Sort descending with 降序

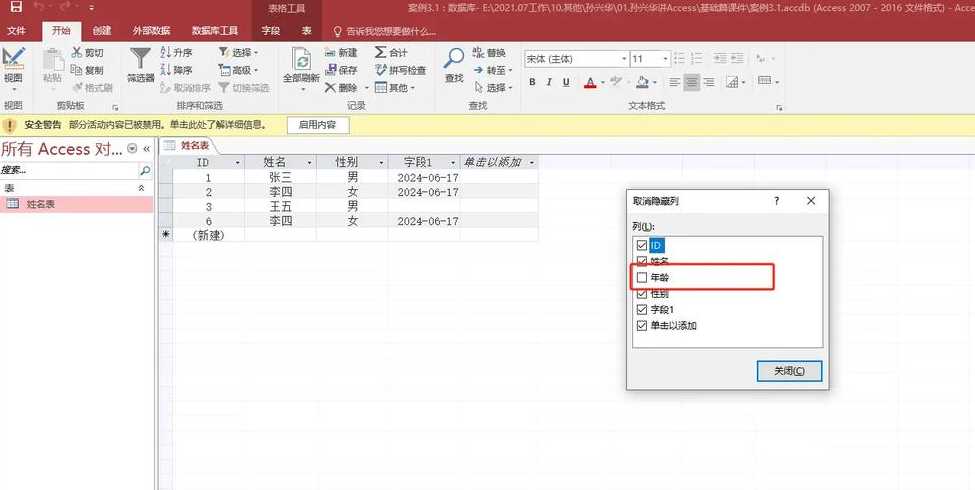(177, 70)
